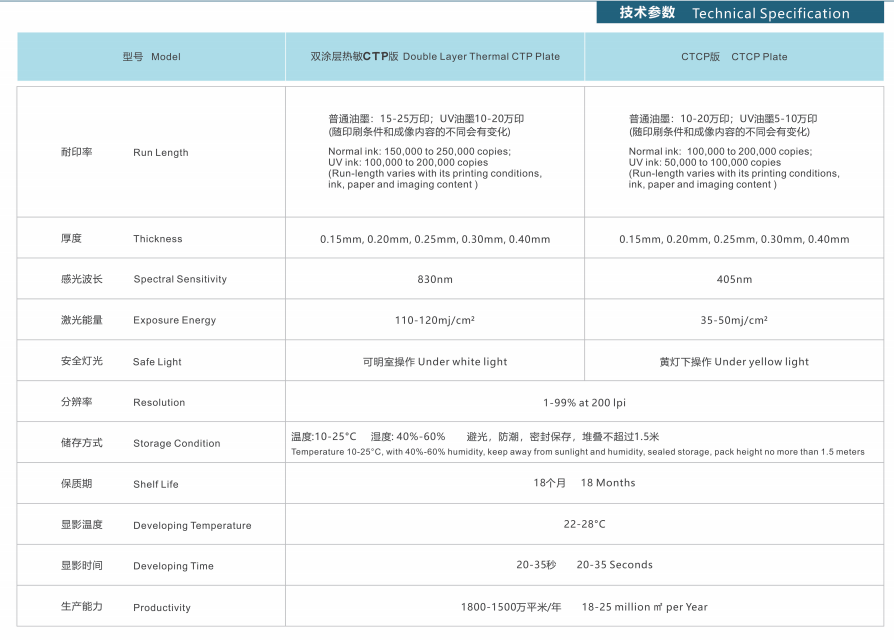Select the Run Length row label
The height and width of the screenshot is (640, 894).
tap(160, 153)
